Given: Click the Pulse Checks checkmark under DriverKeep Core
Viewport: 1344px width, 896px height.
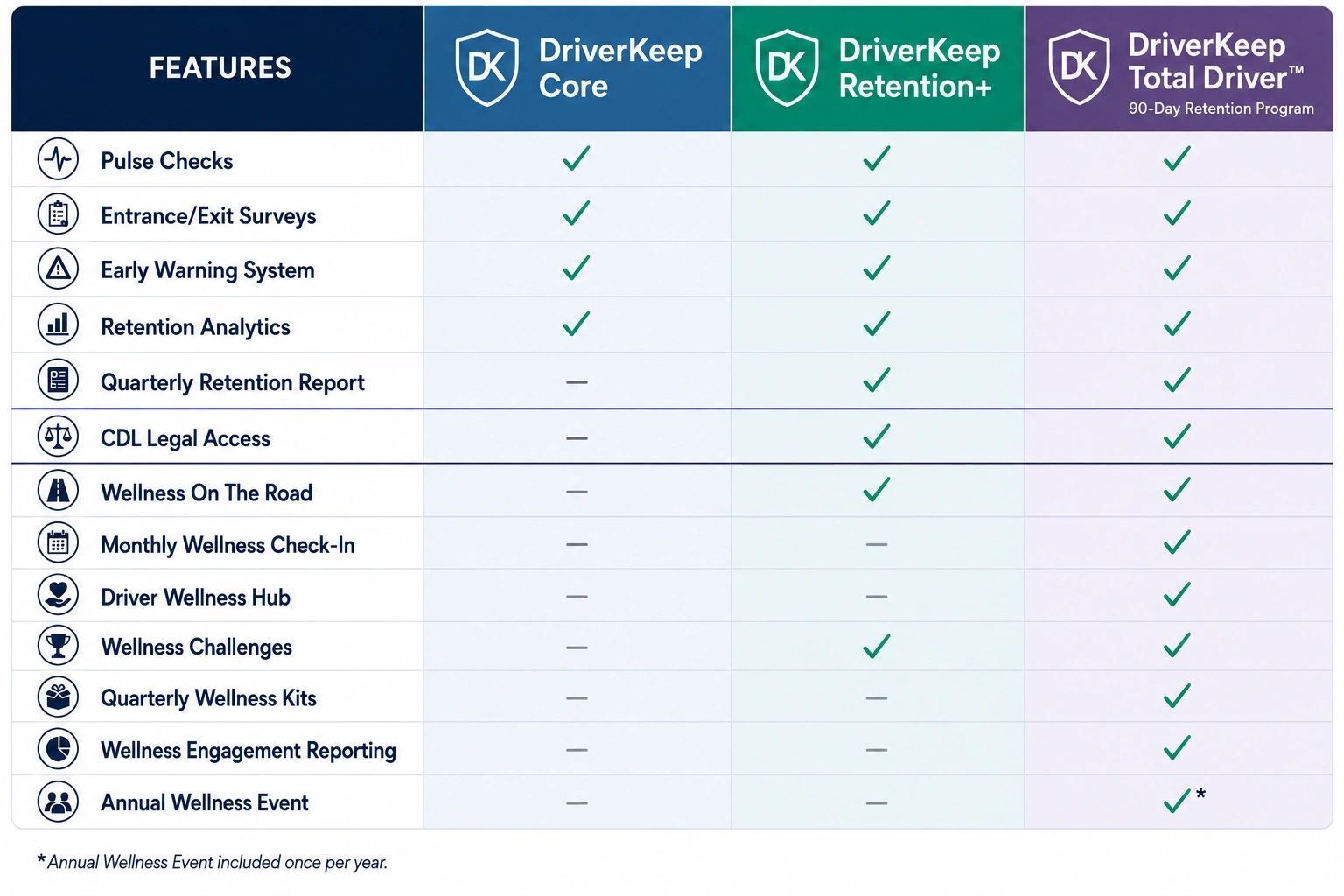Looking at the screenshot, I should (x=577, y=158).
